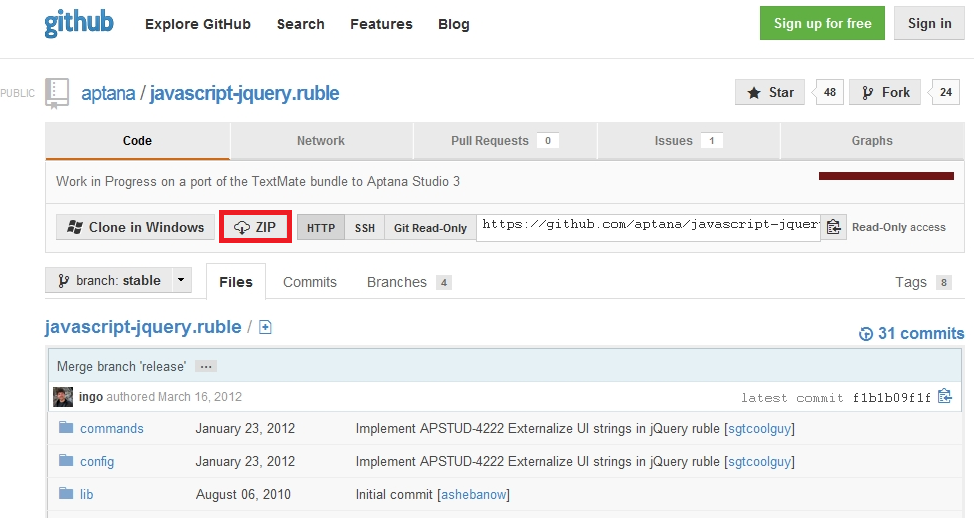Screen dimensions: 974x518
Task: Click the clone URL field
Action: point(649,227)
